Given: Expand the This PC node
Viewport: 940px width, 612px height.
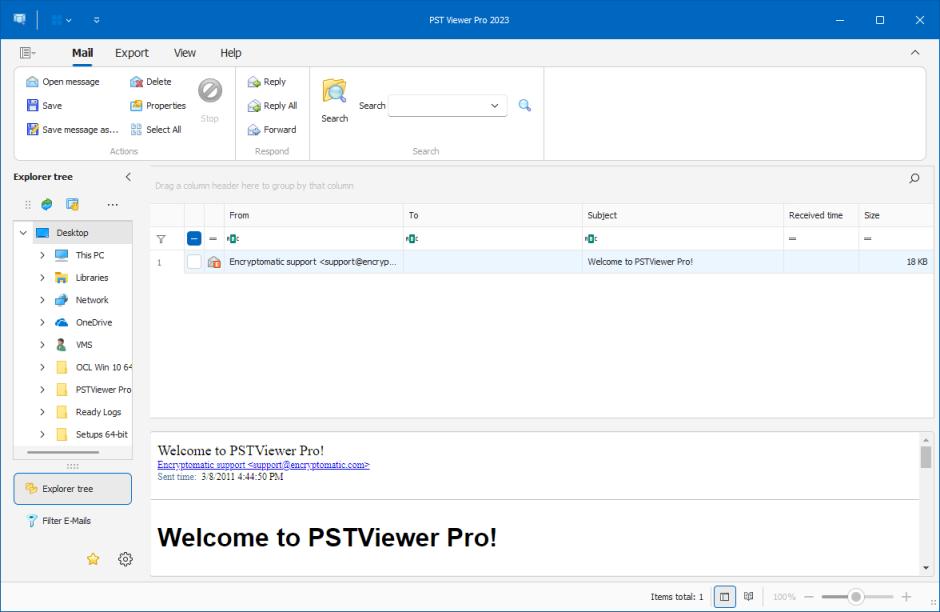Looking at the screenshot, I should (42, 255).
